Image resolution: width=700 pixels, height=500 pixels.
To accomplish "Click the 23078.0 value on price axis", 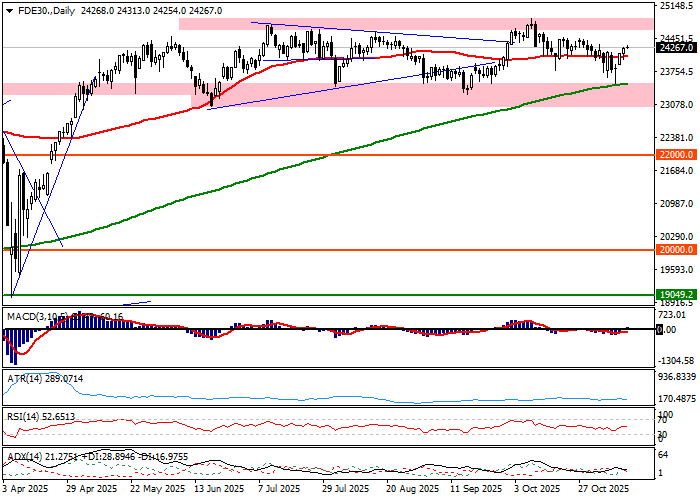I will click(677, 104).
